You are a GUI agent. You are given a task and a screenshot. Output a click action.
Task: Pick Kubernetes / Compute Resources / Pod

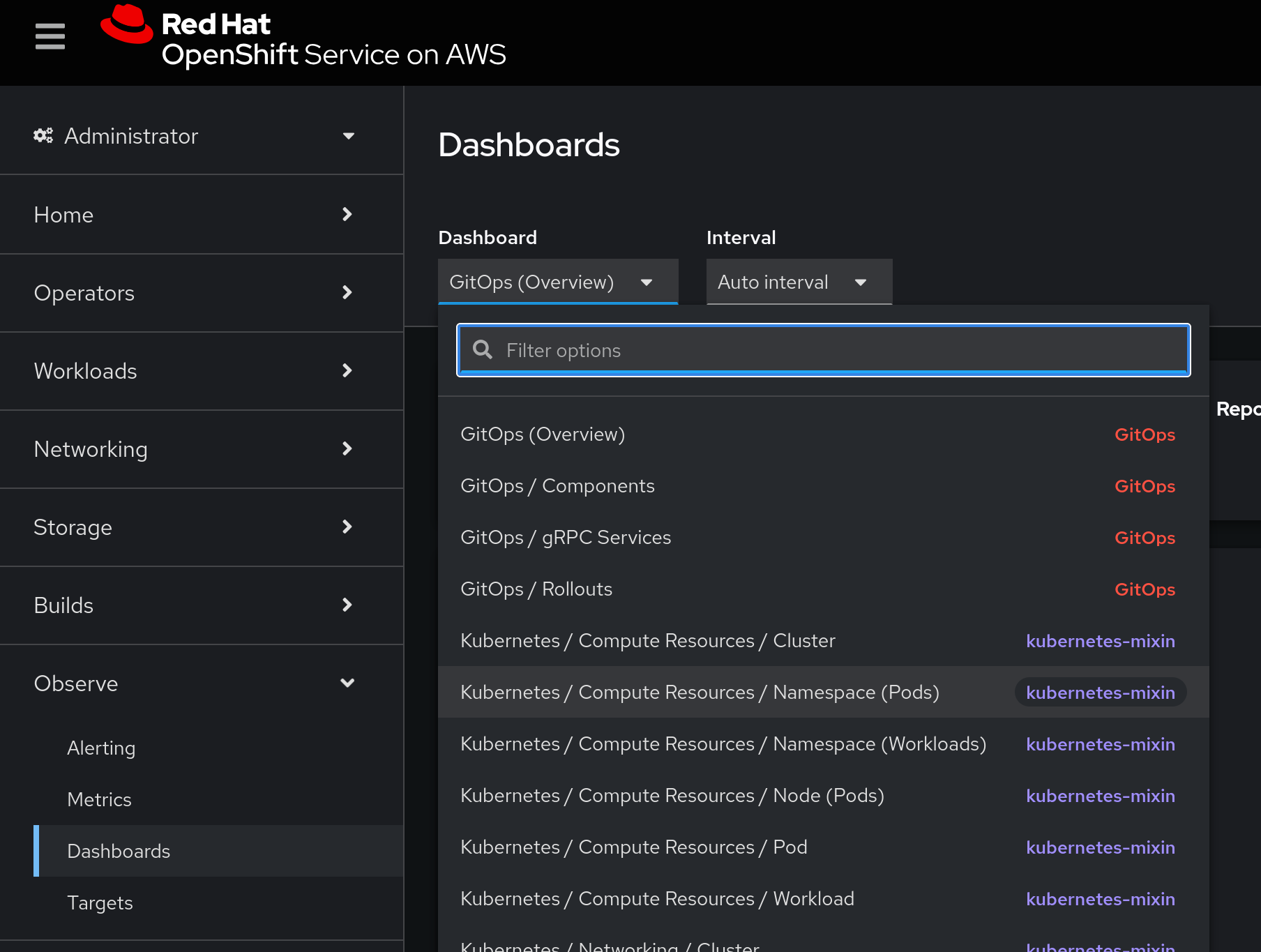[633, 847]
